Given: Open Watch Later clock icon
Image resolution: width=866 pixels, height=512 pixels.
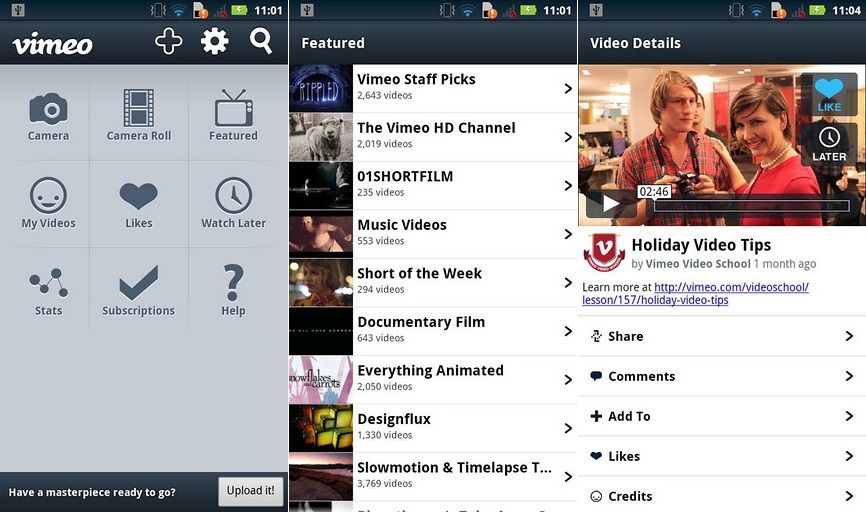Looking at the screenshot, I should click(x=234, y=195).
